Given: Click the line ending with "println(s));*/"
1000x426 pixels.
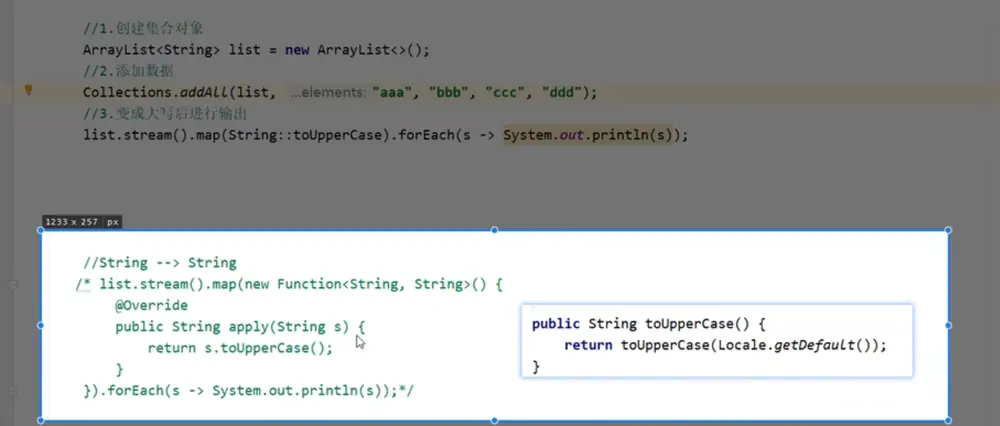Looking at the screenshot, I should click(x=249, y=390).
